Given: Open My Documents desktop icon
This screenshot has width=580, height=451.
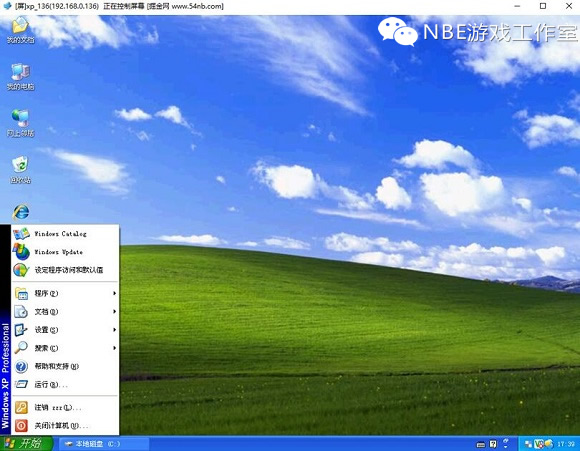Looking at the screenshot, I should click(20, 30).
